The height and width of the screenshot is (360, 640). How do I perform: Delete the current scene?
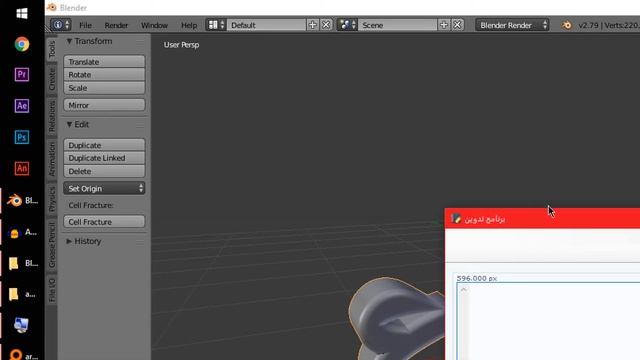tap(458, 25)
